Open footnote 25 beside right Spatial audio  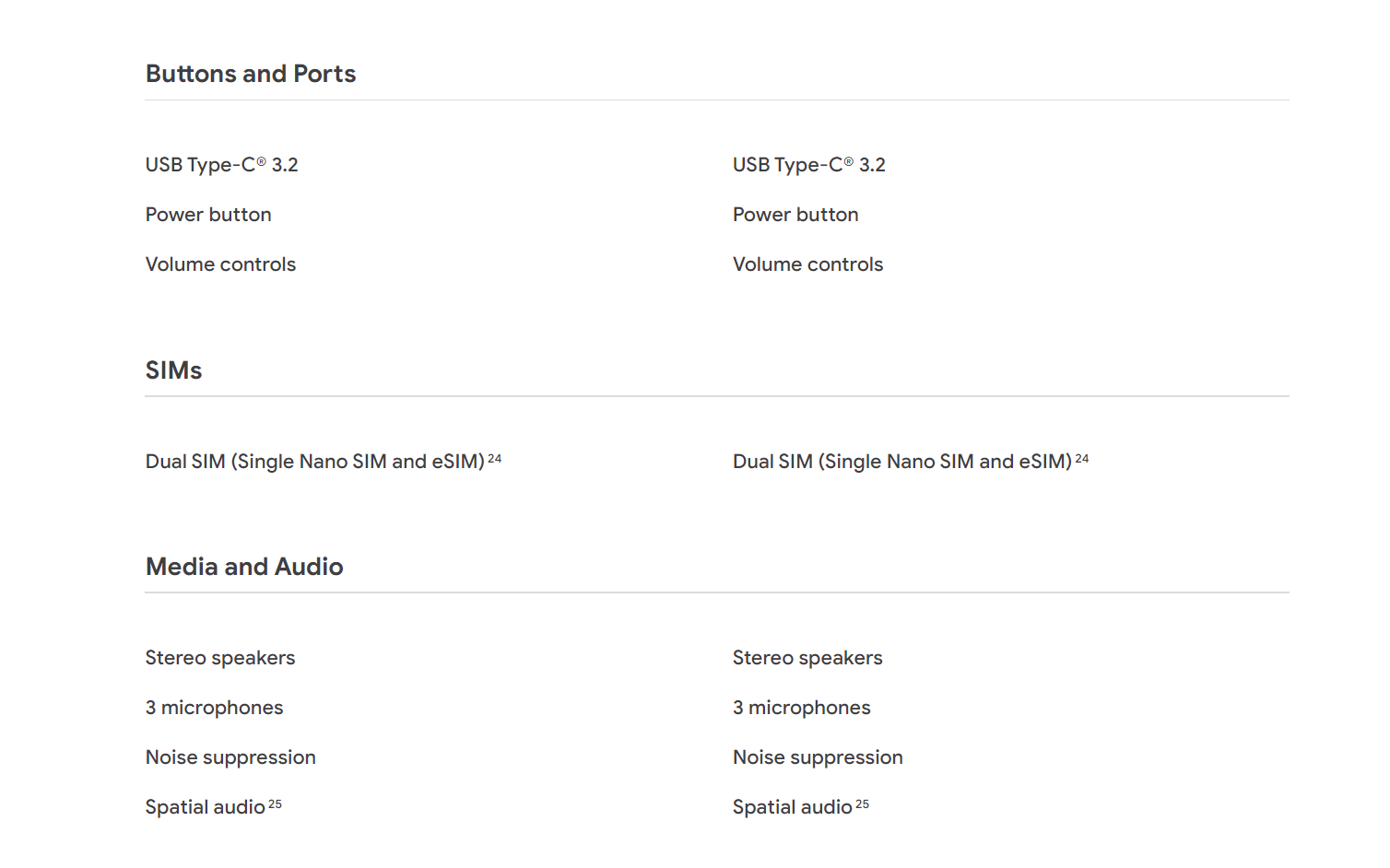[x=862, y=804]
